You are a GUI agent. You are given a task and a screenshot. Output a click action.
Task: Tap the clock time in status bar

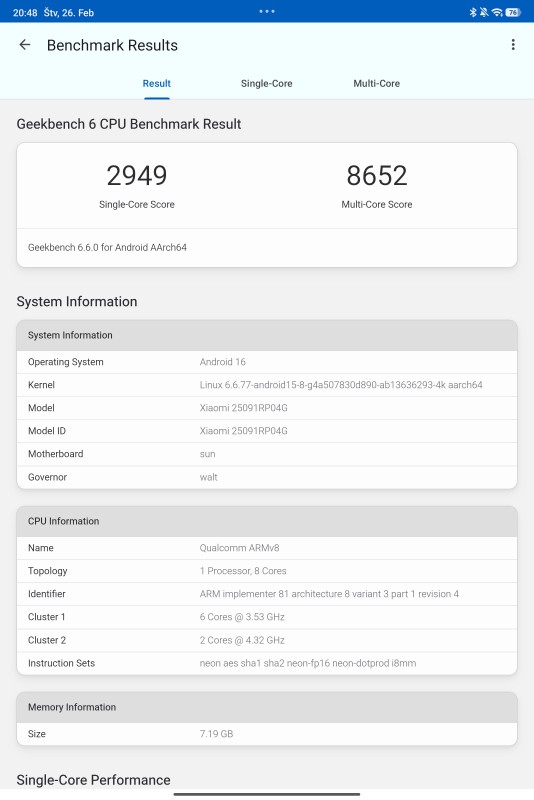[x=25, y=13]
